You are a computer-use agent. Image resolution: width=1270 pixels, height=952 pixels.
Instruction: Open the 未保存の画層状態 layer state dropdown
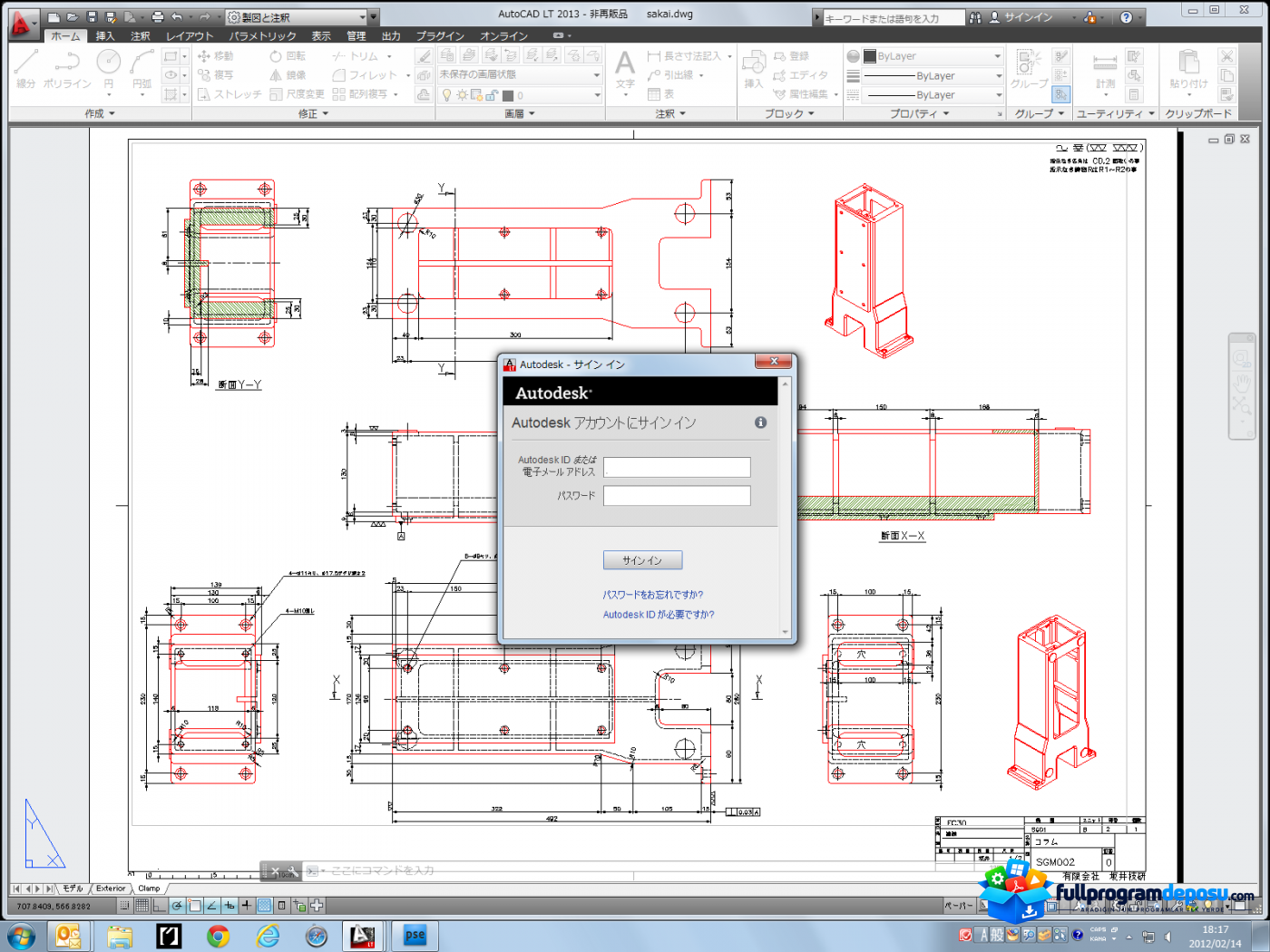click(521, 74)
